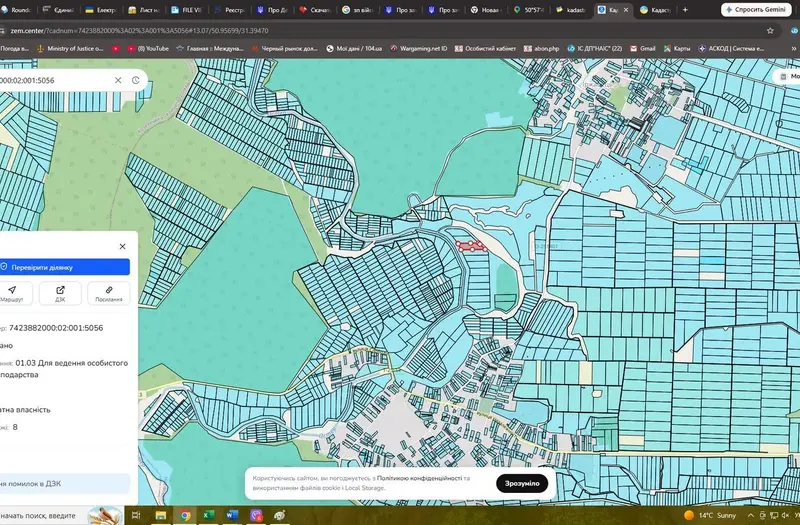Screen dimensions: 800x525
Task: Open the 'ДЗК' external link button
Action: [60, 293]
